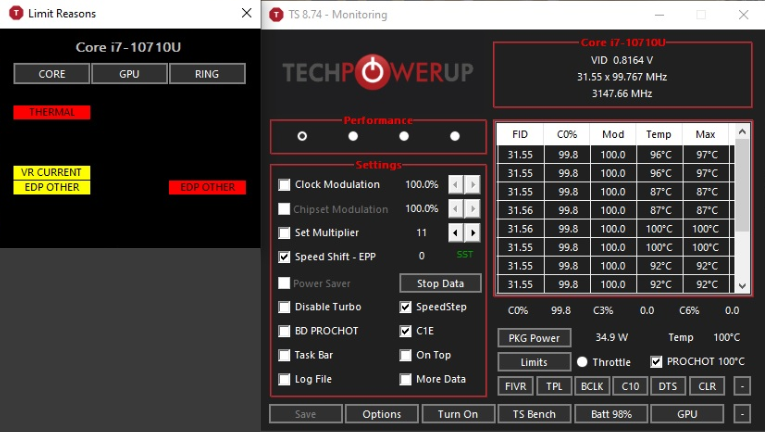
Task: Open the Options dialog
Action: [x=382, y=414]
